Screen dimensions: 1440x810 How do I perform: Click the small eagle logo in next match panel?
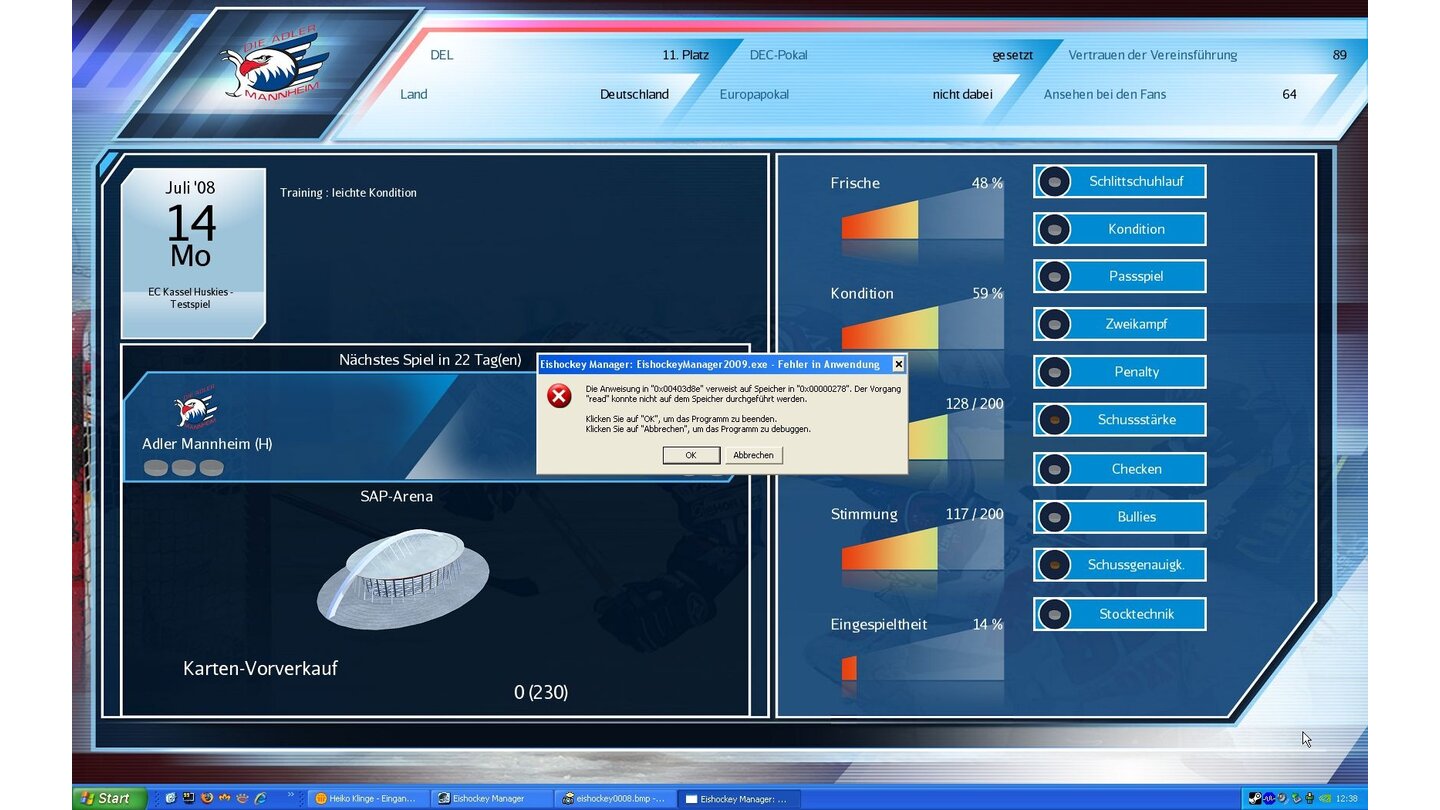click(195, 405)
